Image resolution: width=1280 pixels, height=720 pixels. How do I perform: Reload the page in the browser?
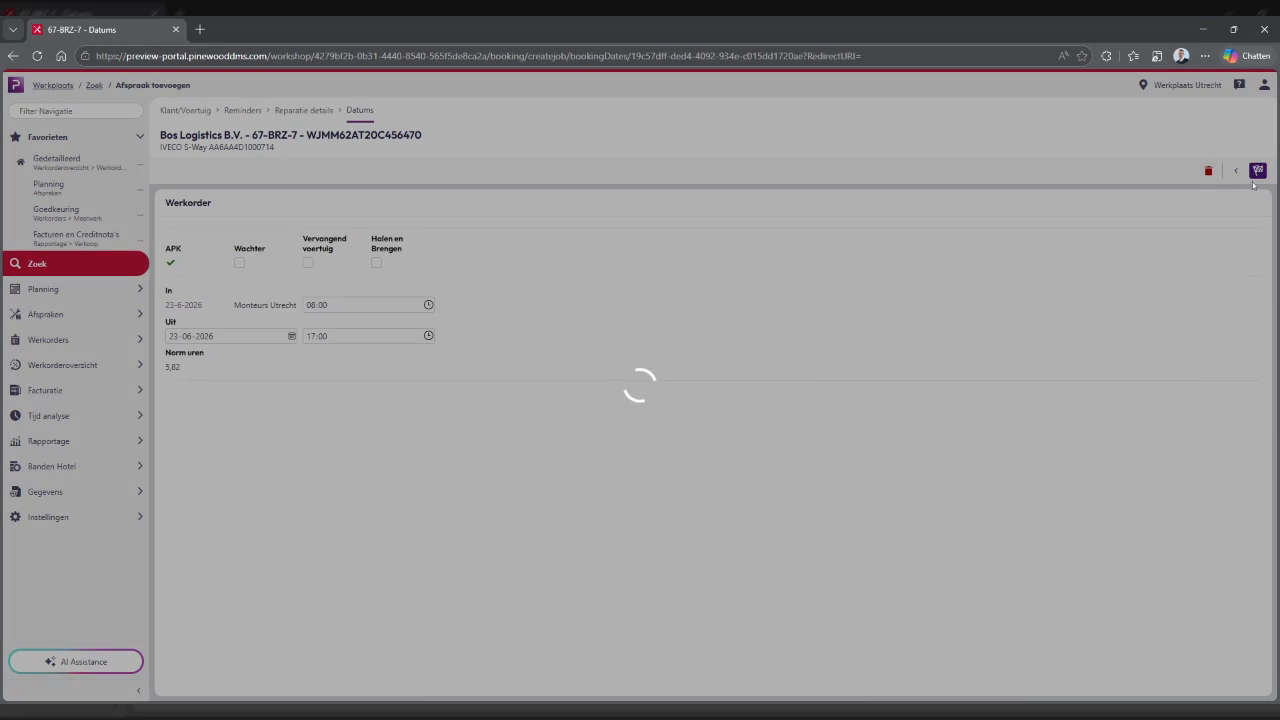(37, 56)
